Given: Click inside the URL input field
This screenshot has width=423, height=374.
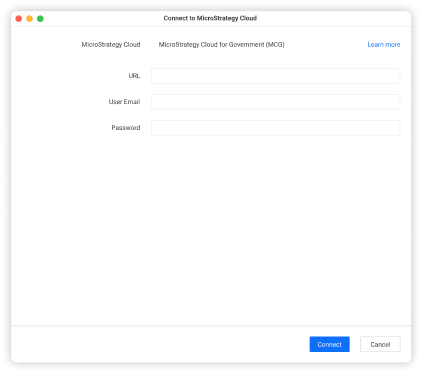Looking at the screenshot, I should [x=275, y=76].
